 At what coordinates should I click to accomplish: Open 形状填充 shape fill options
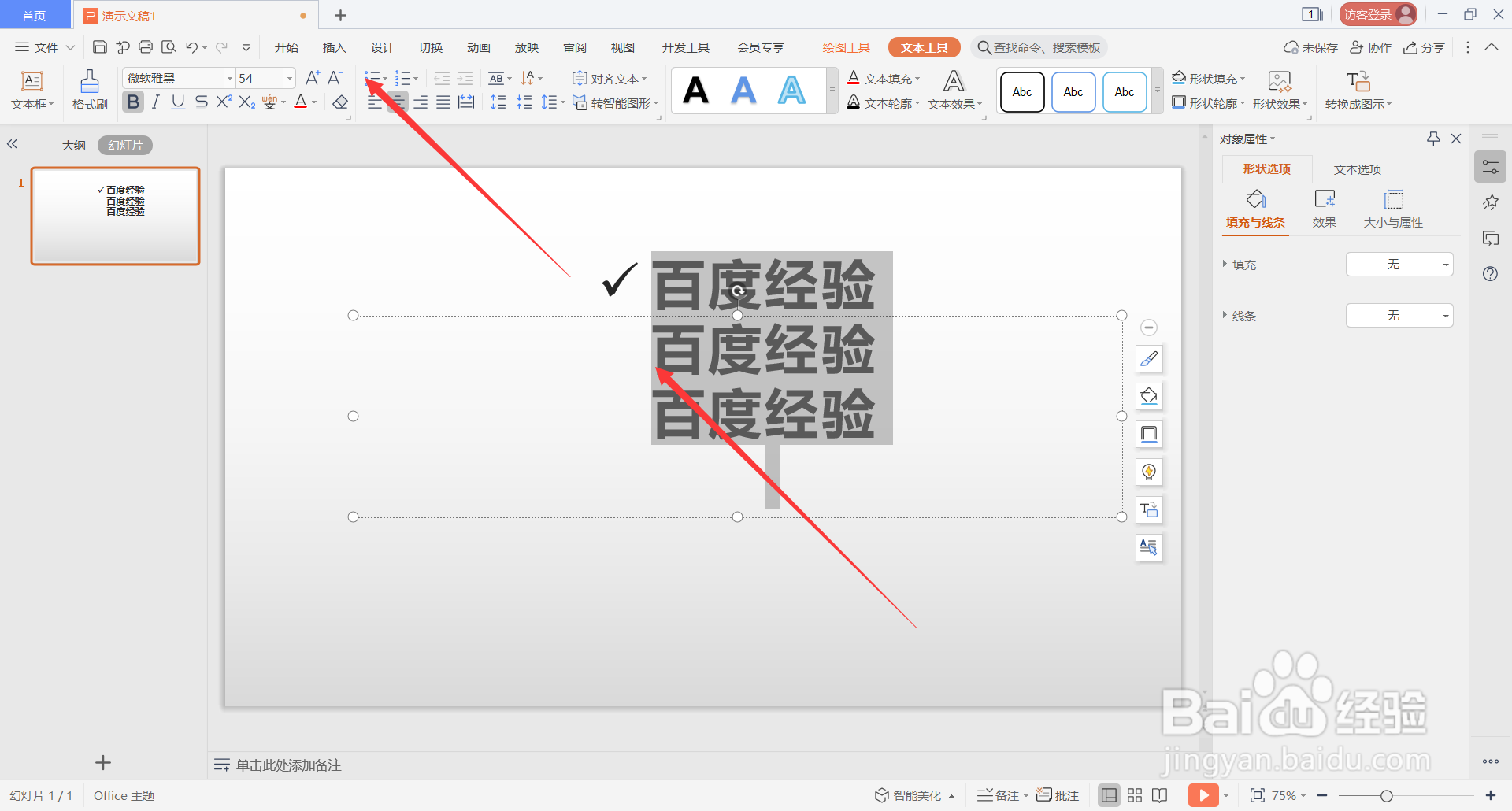click(x=1210, y=78)
